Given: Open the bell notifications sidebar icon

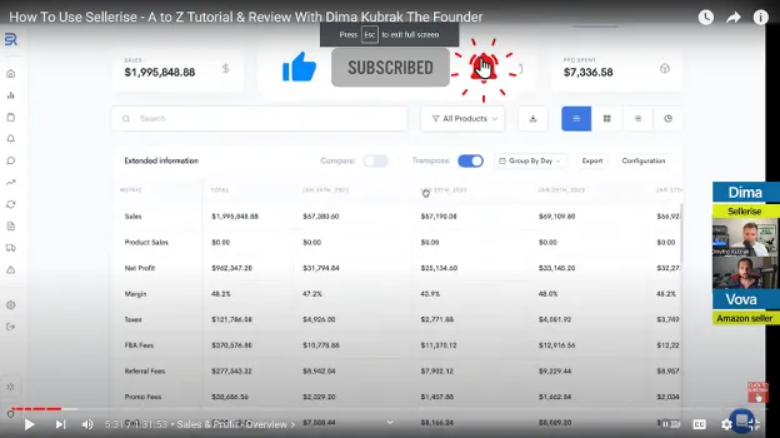Looking at the screenshot, I should click(x=11, y=139).
